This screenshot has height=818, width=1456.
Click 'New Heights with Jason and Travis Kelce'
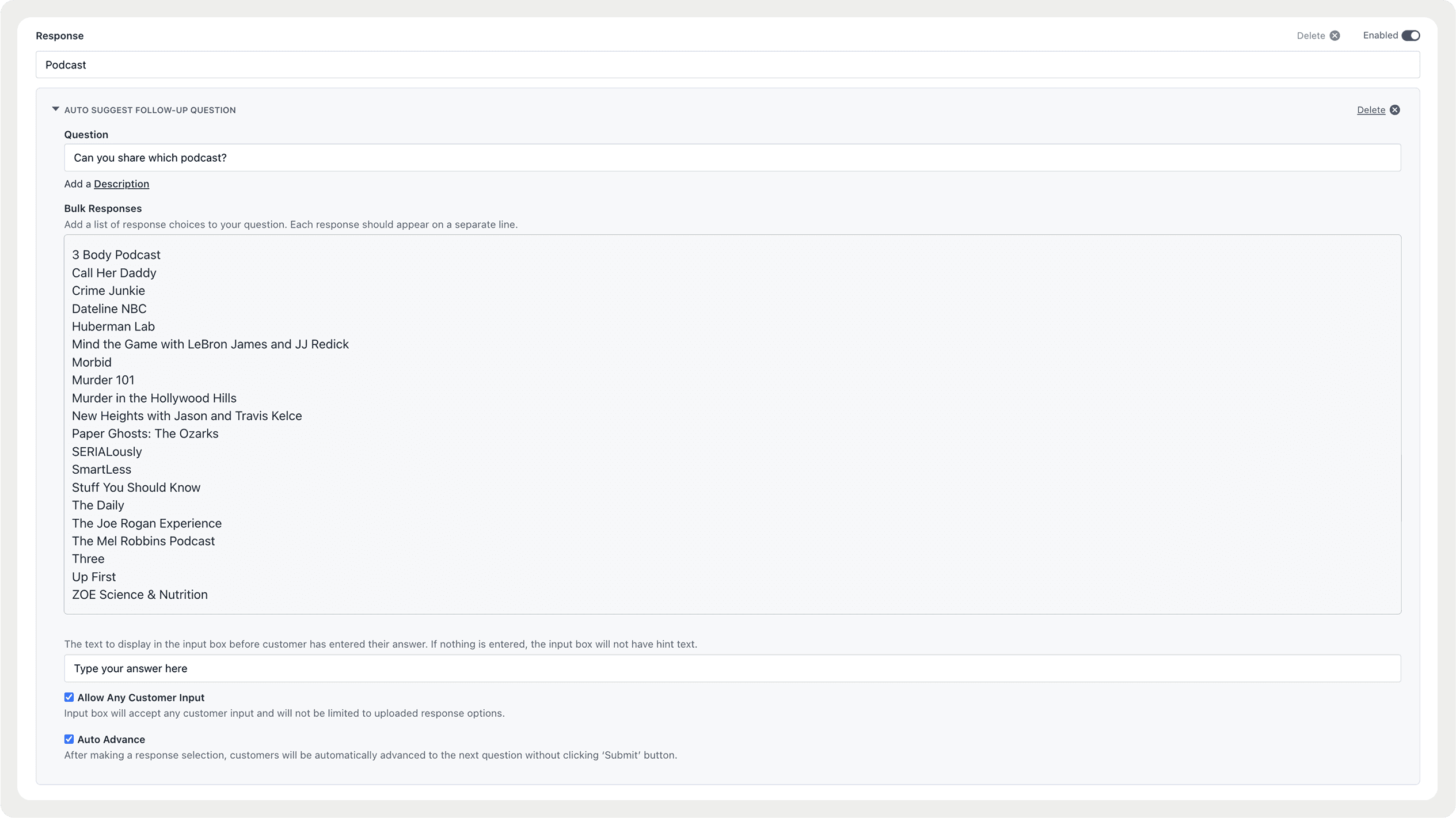[187, 416]
